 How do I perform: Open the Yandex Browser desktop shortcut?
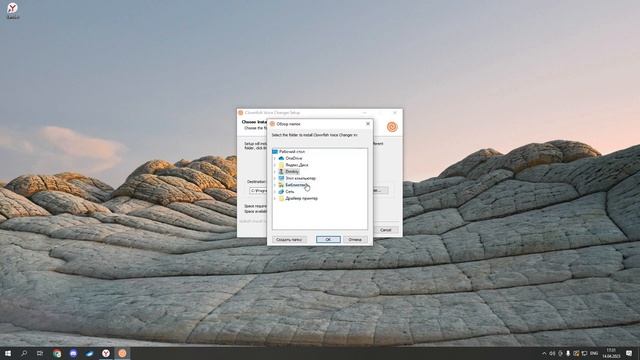click(x=13, y=10)
